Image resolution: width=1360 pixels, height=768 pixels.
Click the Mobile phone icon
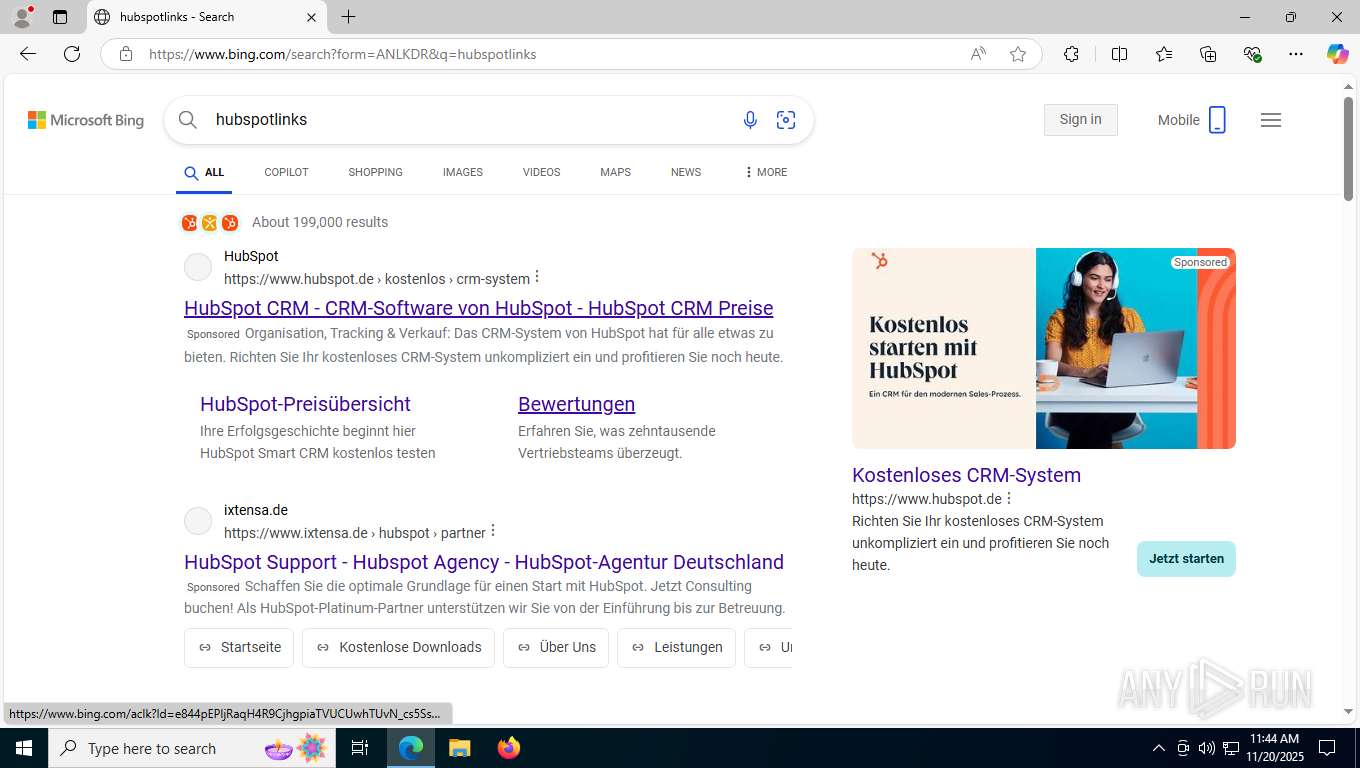[1217, 120]
